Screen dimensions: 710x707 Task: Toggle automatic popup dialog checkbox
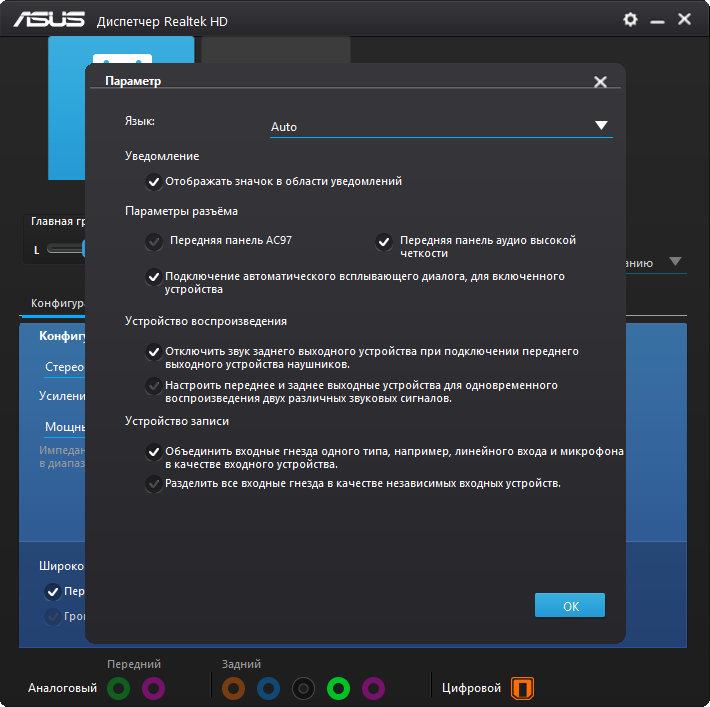tap(154, 276)
